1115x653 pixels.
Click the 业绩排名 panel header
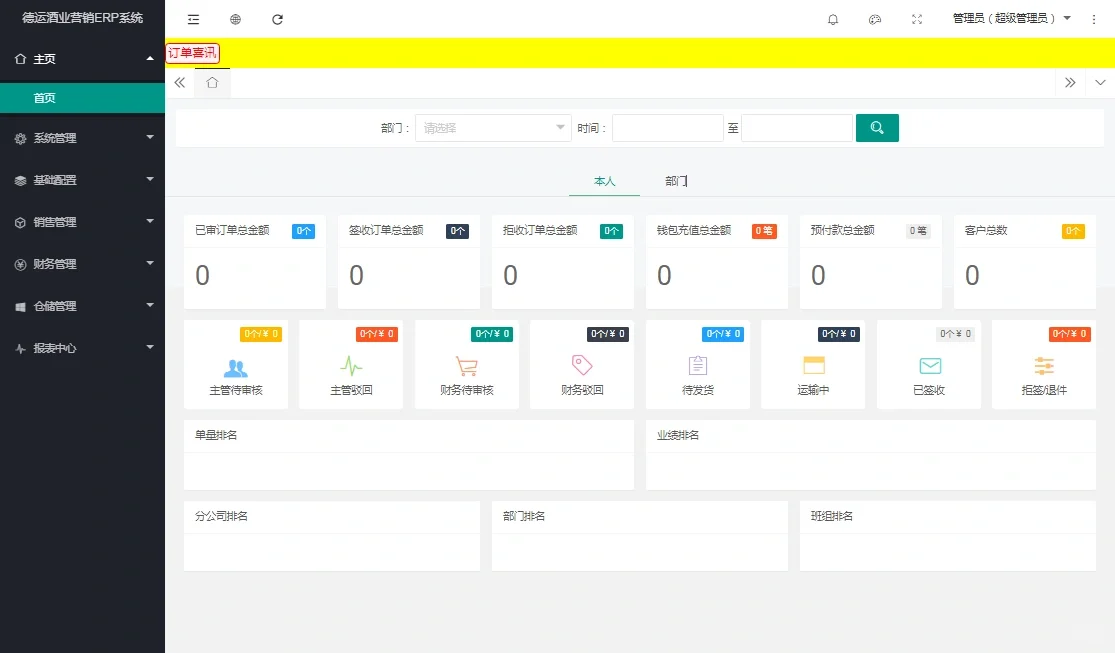[x=870, y=435]
